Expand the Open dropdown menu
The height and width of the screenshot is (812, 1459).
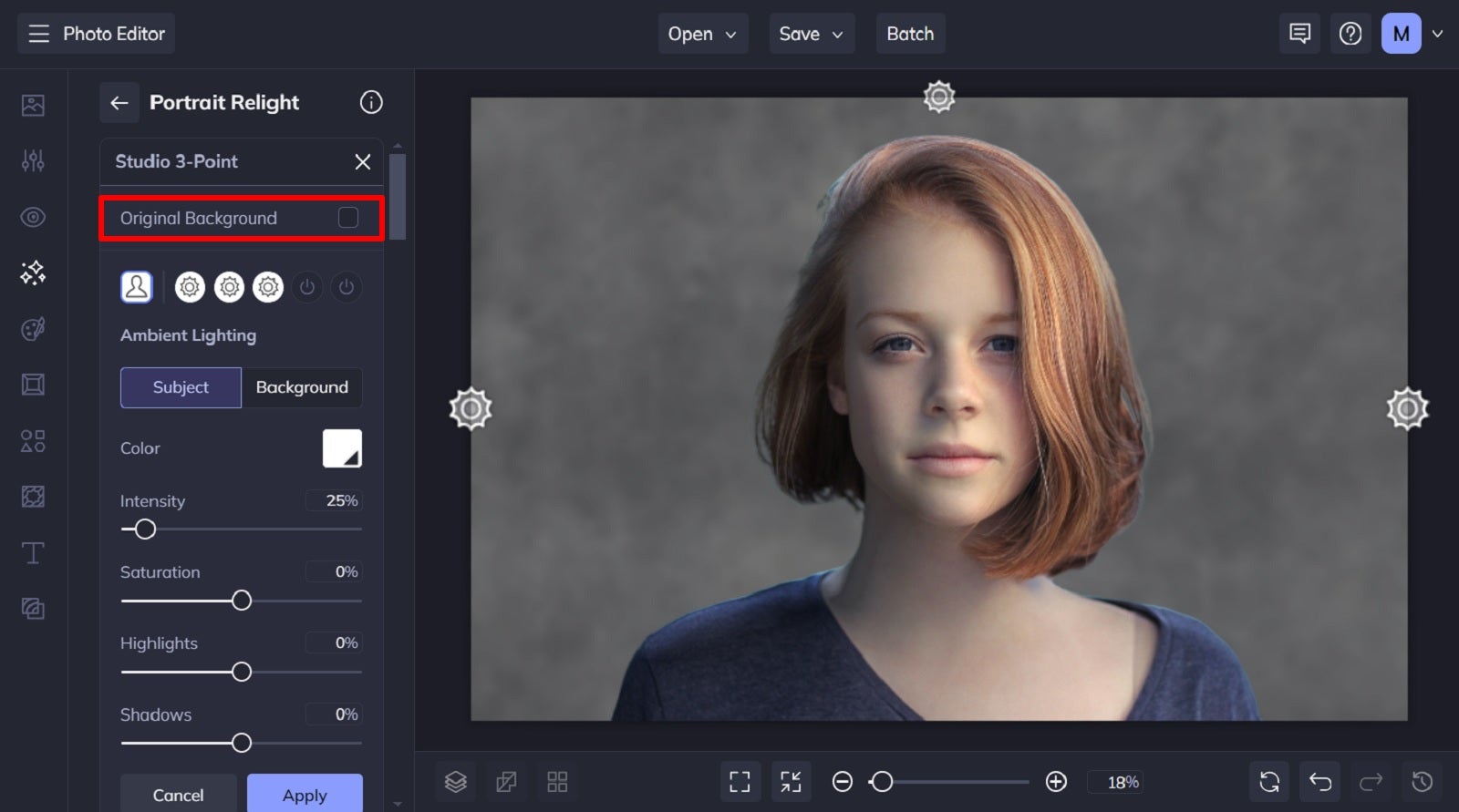pos(702,34)
